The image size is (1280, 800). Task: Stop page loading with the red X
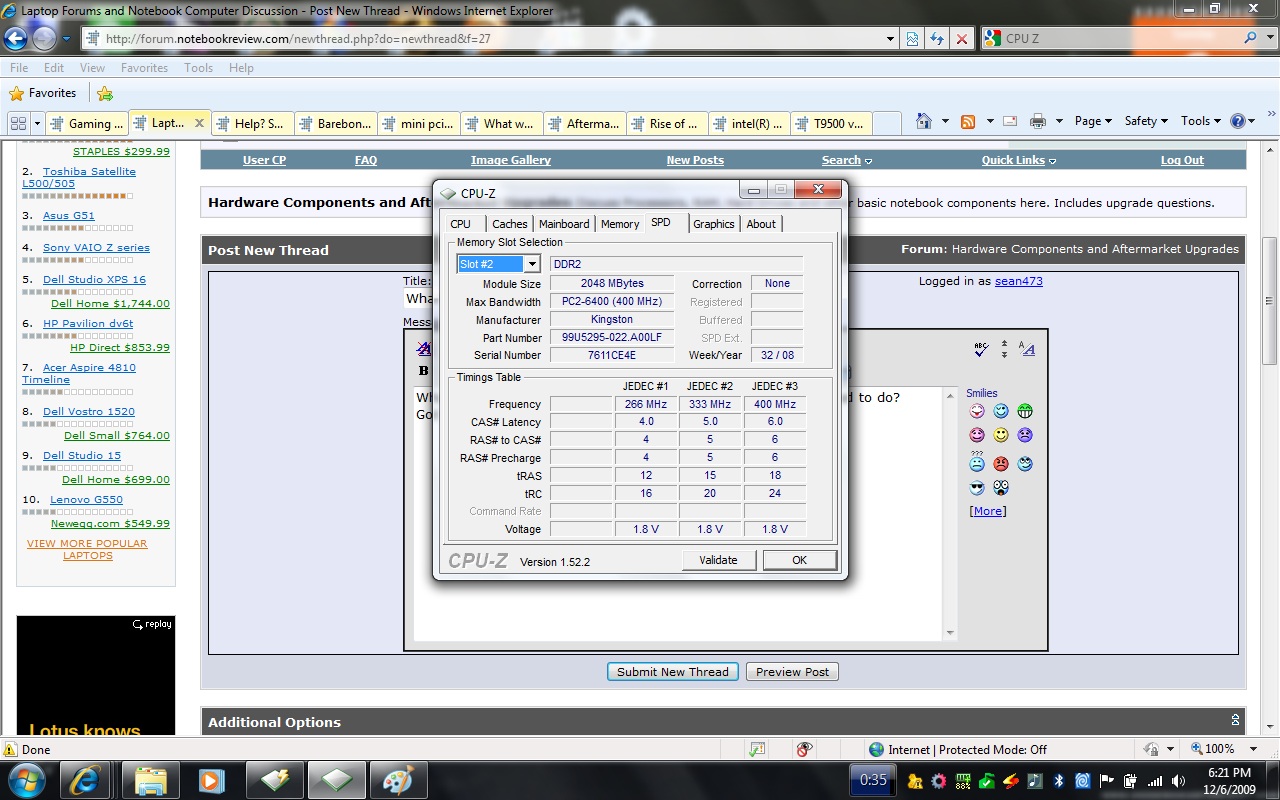pos(961,39)
